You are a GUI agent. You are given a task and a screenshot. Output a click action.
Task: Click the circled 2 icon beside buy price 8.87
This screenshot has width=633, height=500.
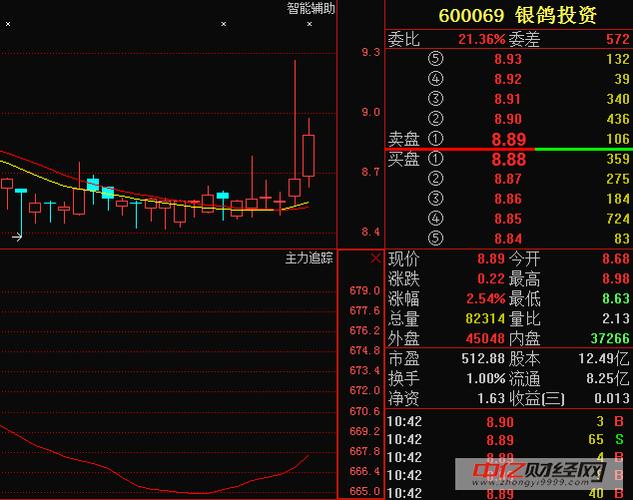(x=435, y=178)
